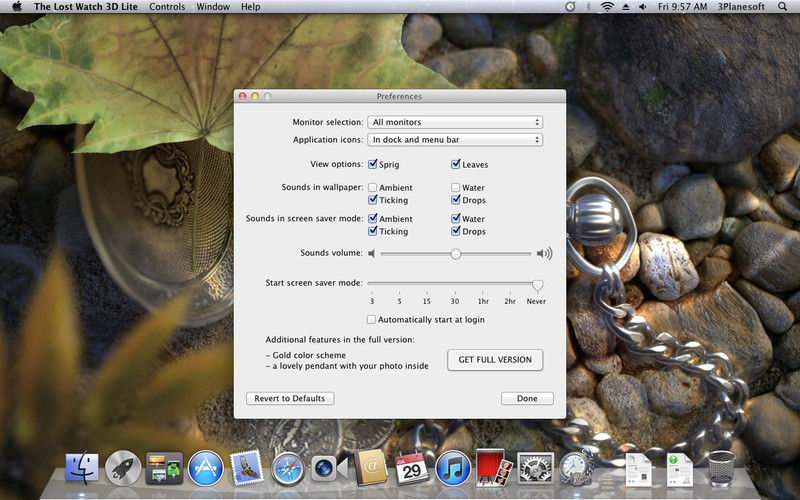Open Address Book icon in dock

click(x=371, y=467)
